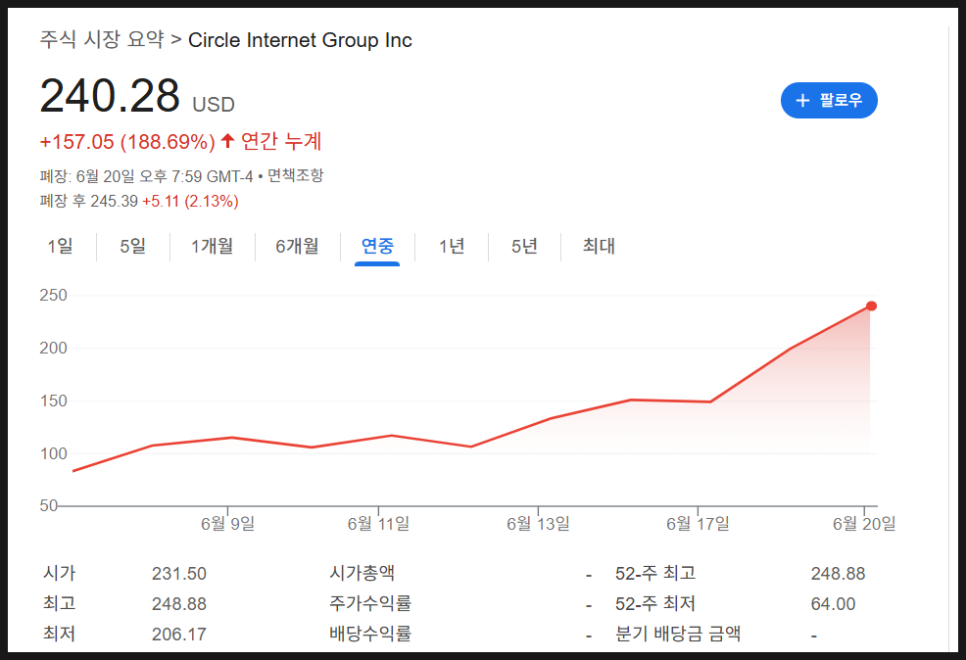This screenshot has width=966, height=660.
Task: Click the 240.28 current price
Action: (110, 96)
